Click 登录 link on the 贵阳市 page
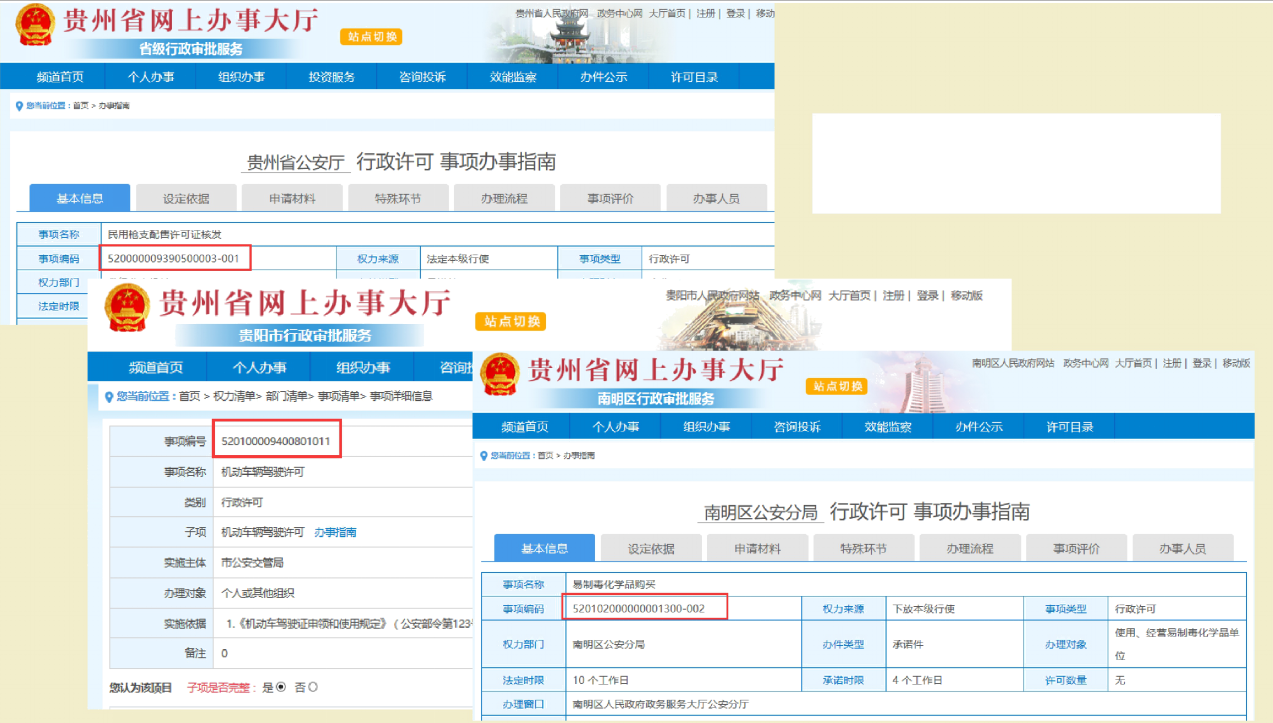 pos(928,296)
